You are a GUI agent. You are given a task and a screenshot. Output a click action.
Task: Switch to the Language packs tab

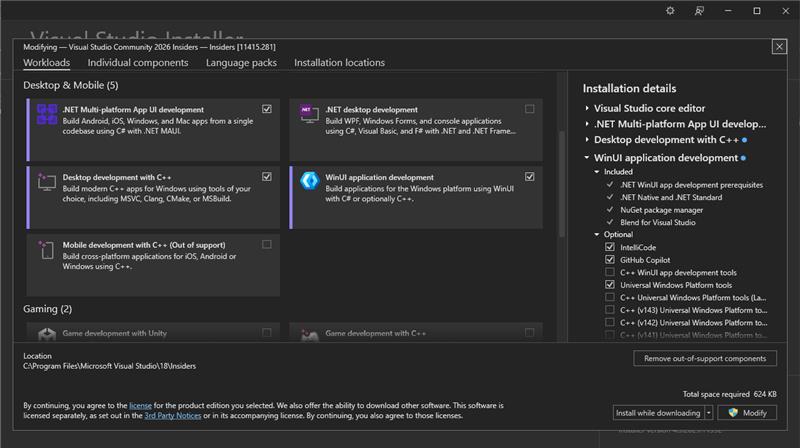pos(241,63)
